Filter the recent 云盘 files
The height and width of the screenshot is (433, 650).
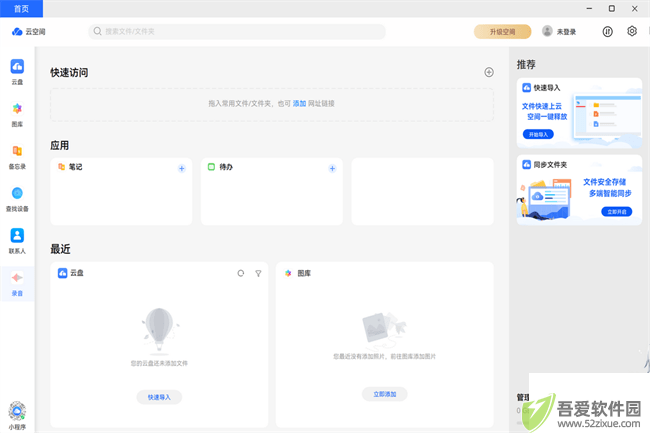point(258,273)
